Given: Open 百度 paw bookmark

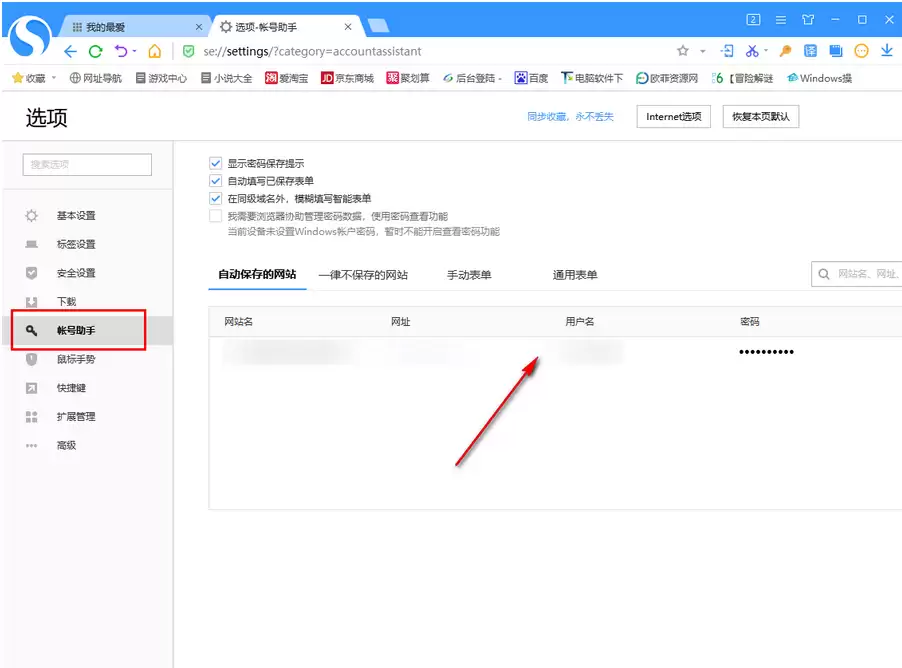Looking at the screenshot, I should point(531,78).
